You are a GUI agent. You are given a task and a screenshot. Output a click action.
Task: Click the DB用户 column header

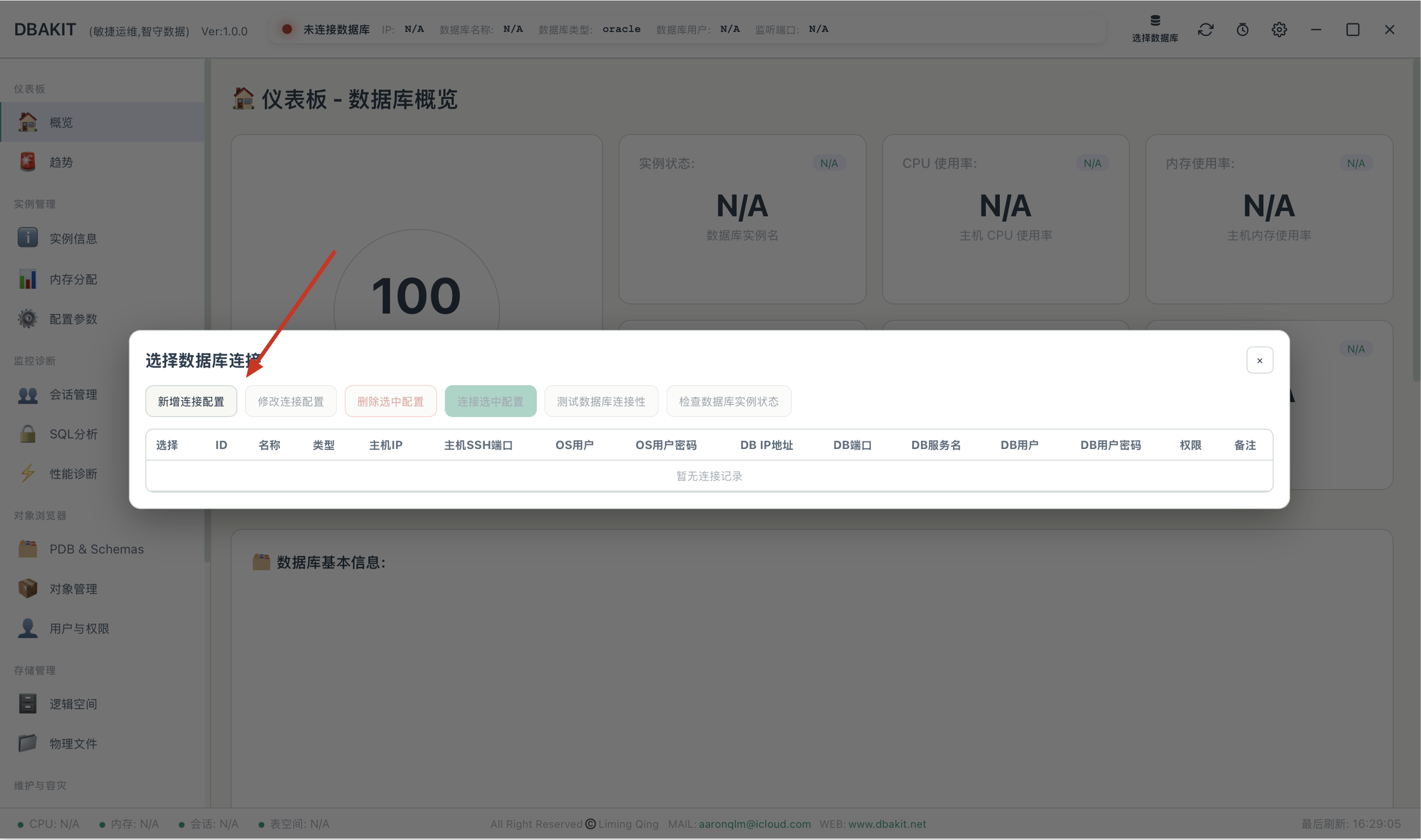(x=1019, y=445)
